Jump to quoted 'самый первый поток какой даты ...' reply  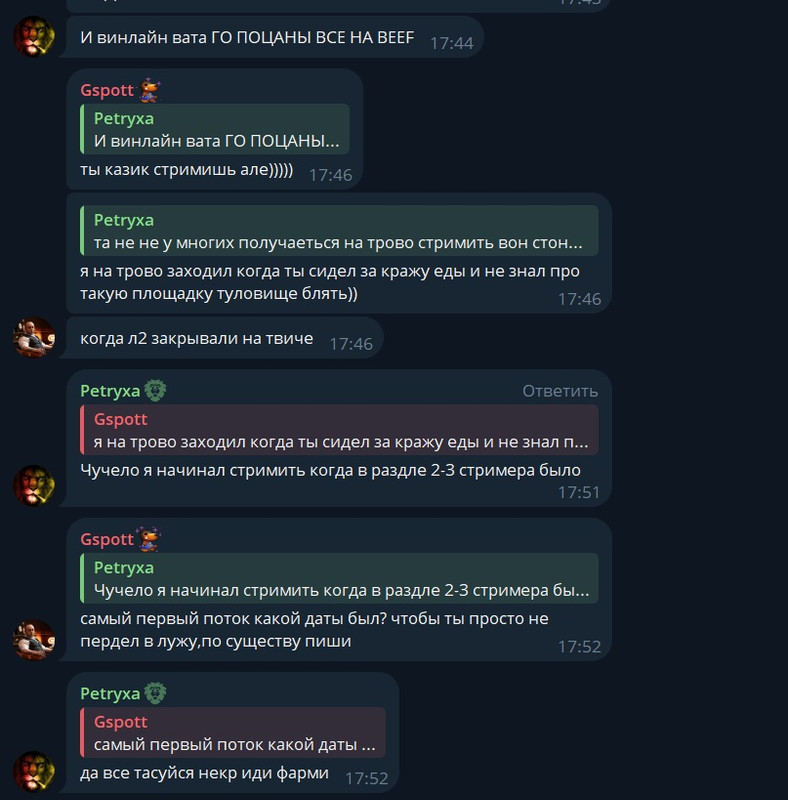[x=233, y=733]
